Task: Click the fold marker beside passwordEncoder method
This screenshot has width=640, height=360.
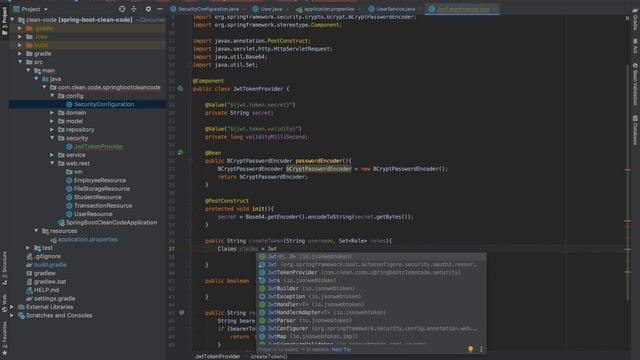Action: click(190, 161)
